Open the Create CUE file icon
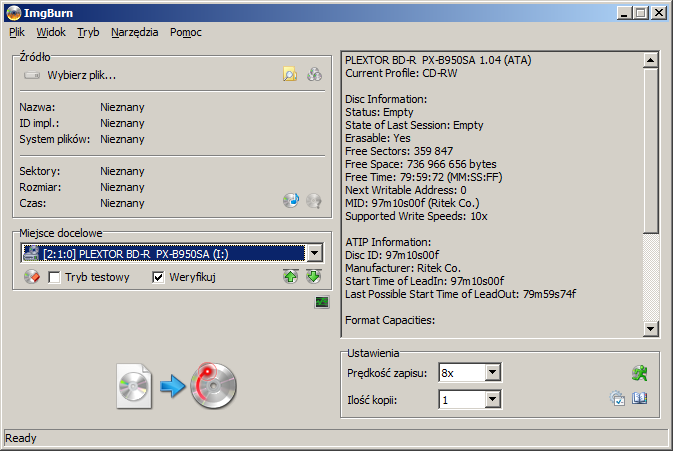The width and height of the screenshot is (673, 451). (314, 75)
